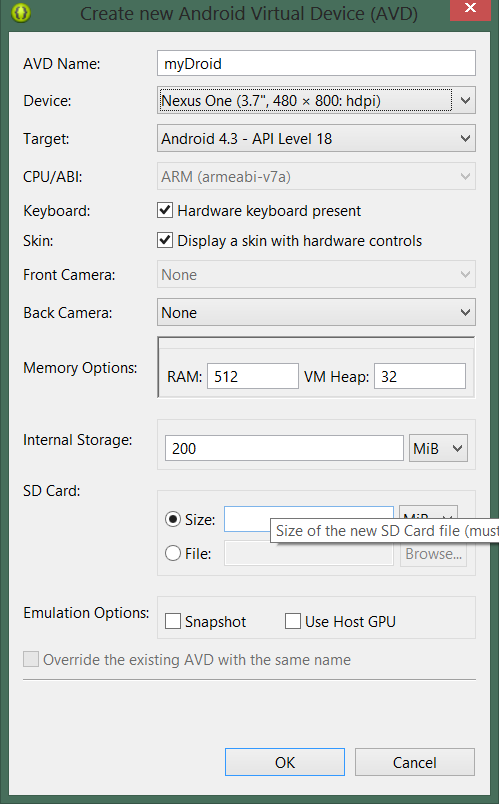Click the Internal Storage field showing 200

[x=284, y=448]
